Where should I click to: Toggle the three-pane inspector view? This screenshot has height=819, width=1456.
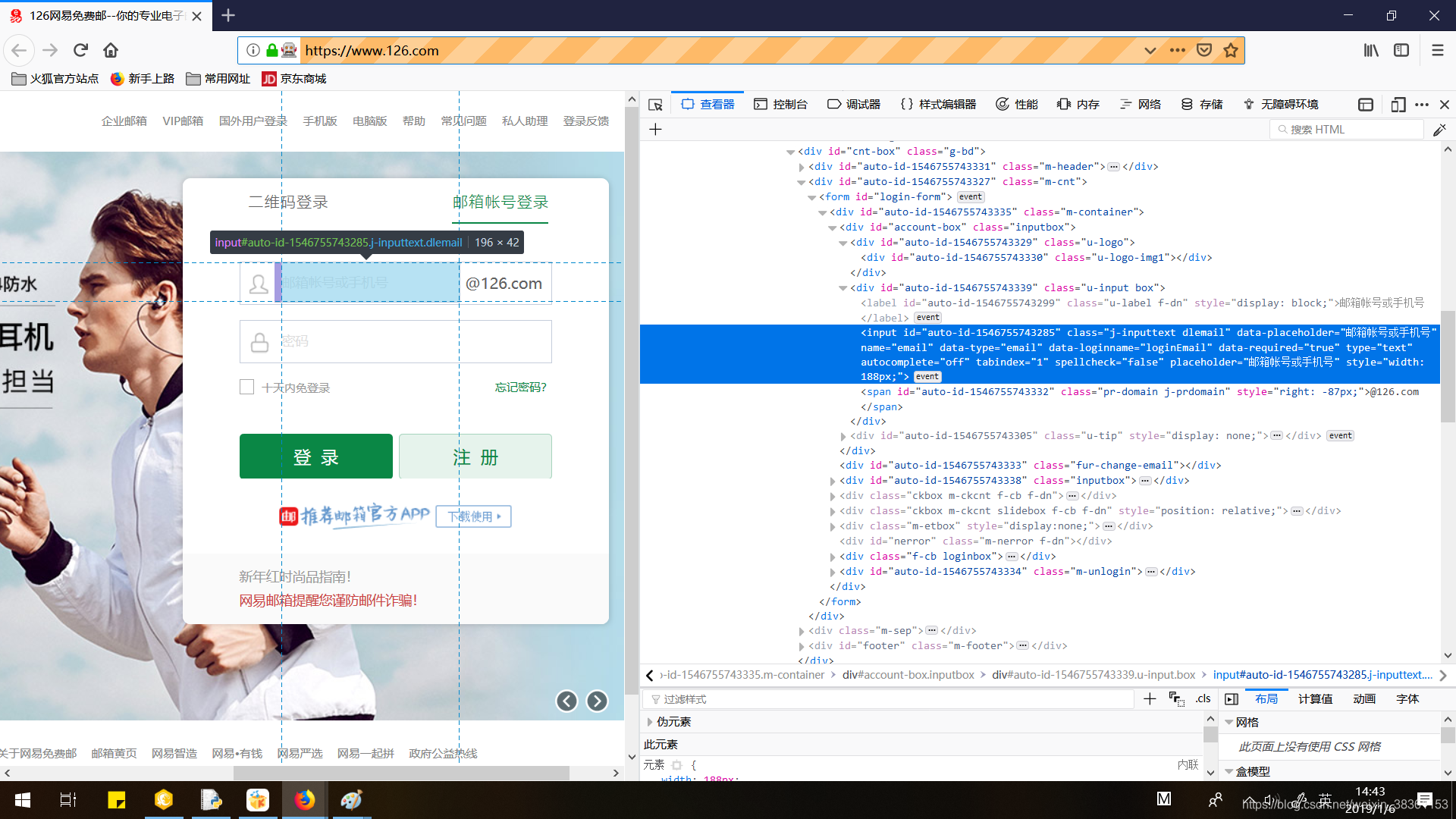1232,699
